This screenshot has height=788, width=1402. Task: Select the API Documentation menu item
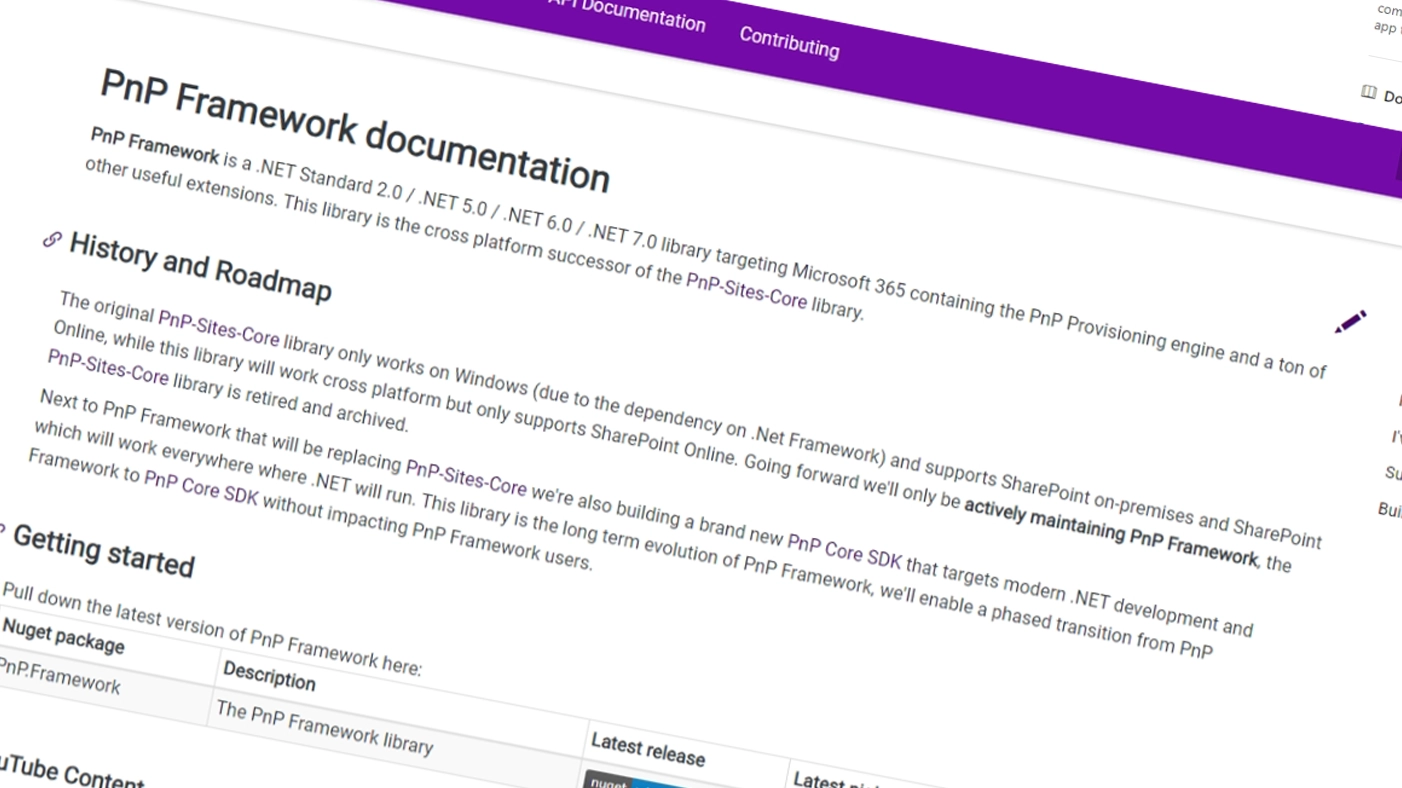tap(625, 22)
